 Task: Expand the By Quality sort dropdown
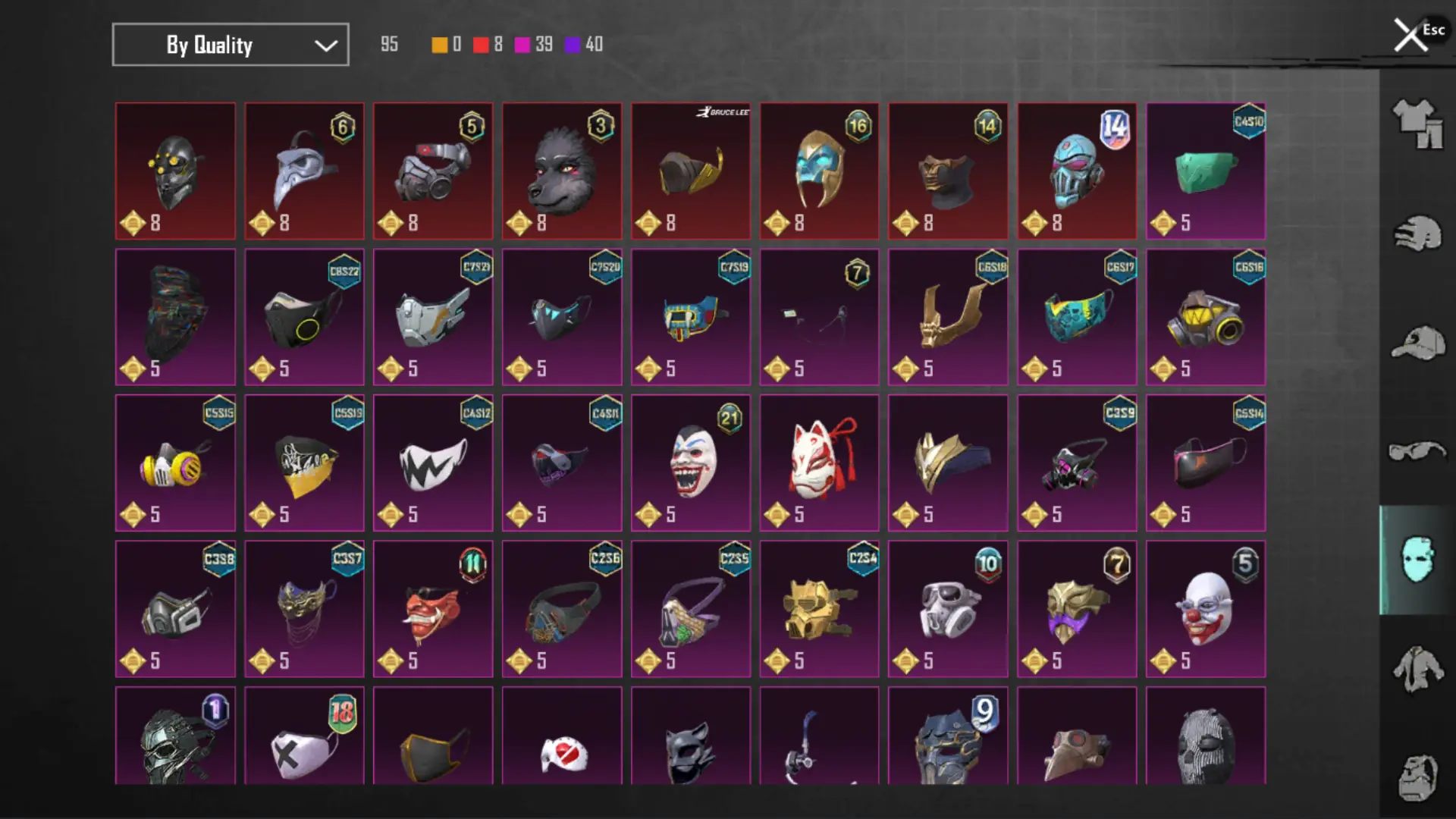(x=231, y=45)
